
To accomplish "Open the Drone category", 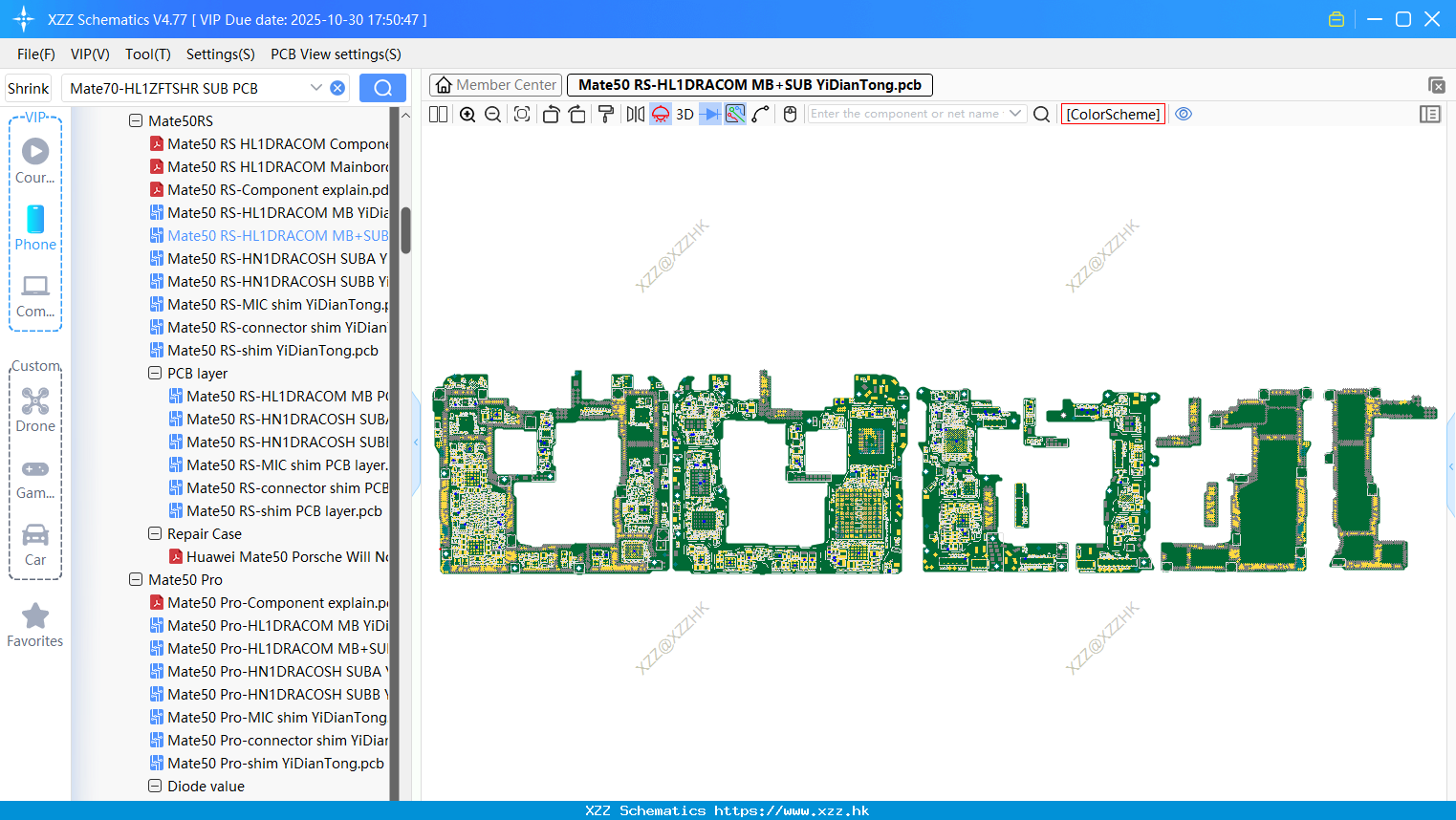I will tap(35, 410).
